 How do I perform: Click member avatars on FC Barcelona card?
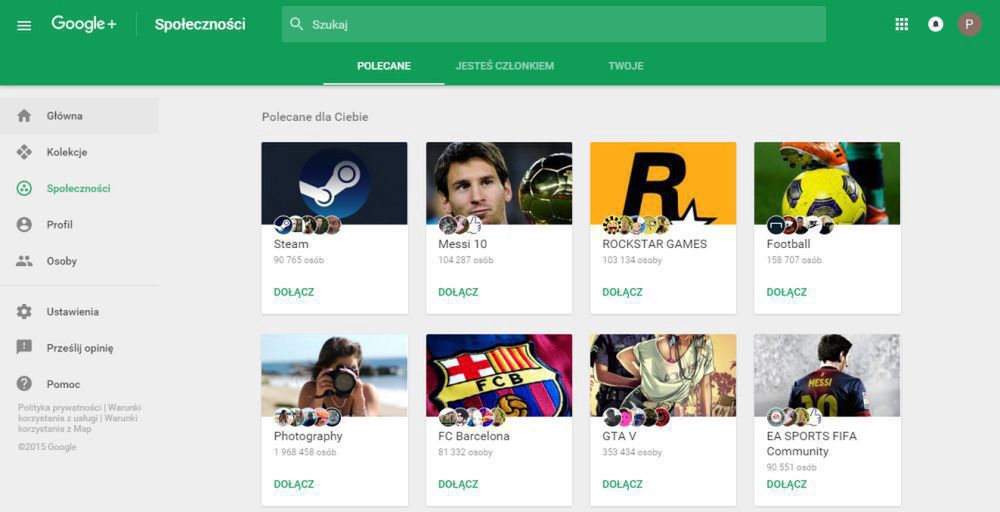pos(472,417)
